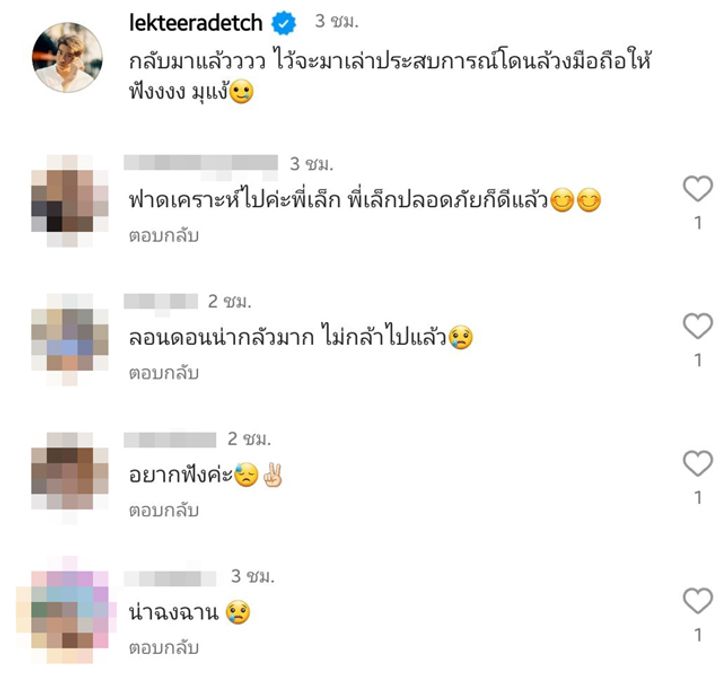Reply to the comment น่าฉงฉาน
Screen dimensions: 728x677
[164, 647]
